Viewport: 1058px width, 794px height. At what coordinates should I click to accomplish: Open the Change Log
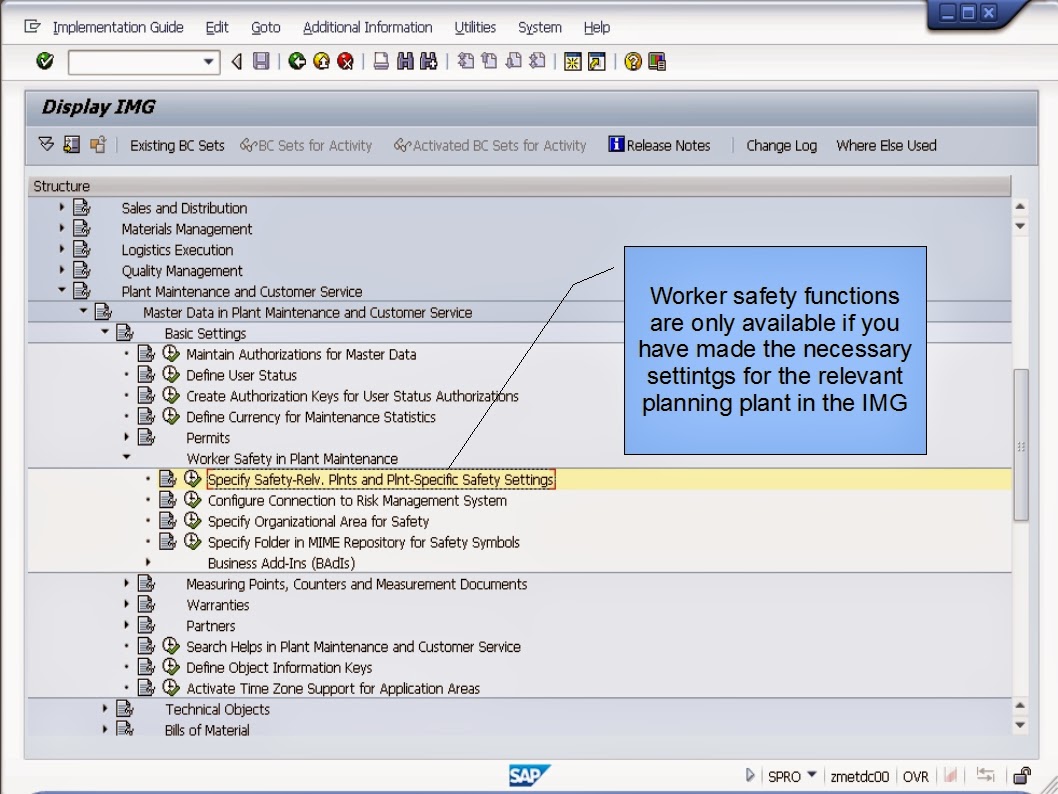click(x=781, y=145)
